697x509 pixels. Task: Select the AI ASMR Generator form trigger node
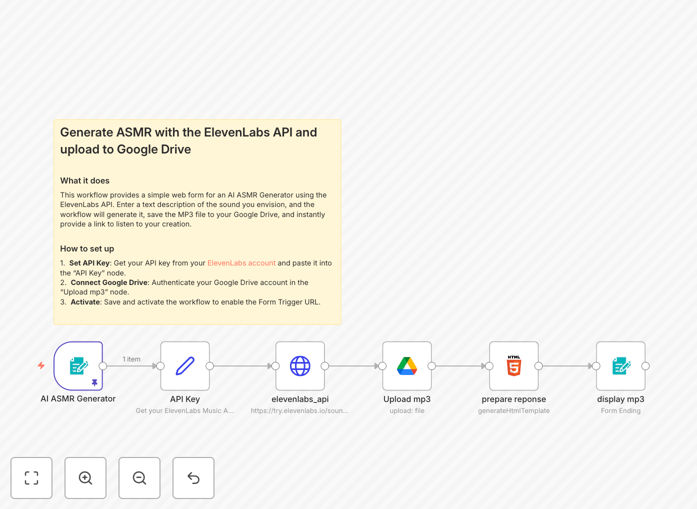[78, 366]
